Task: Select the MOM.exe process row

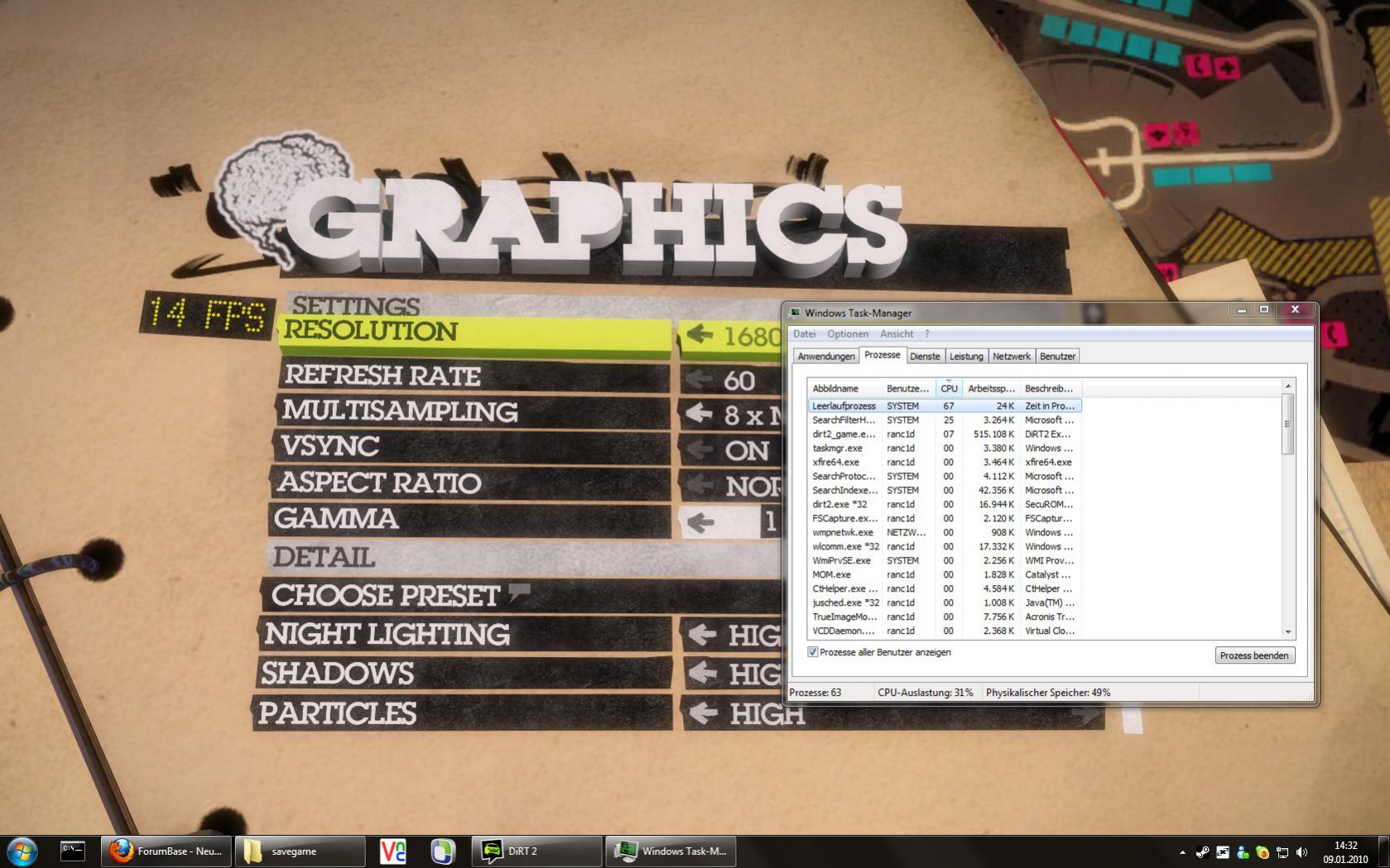Action: (945, 574)
